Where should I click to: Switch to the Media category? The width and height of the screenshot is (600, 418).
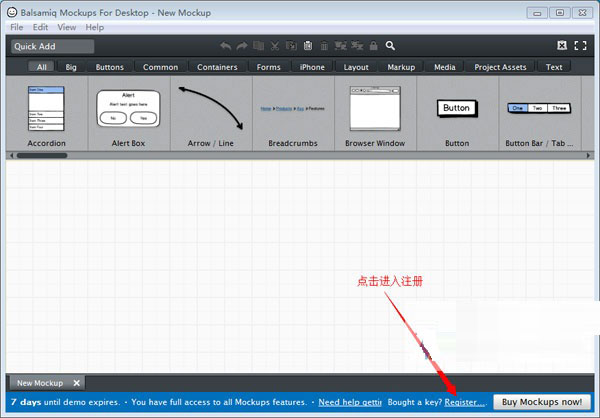tap(445, 67)
